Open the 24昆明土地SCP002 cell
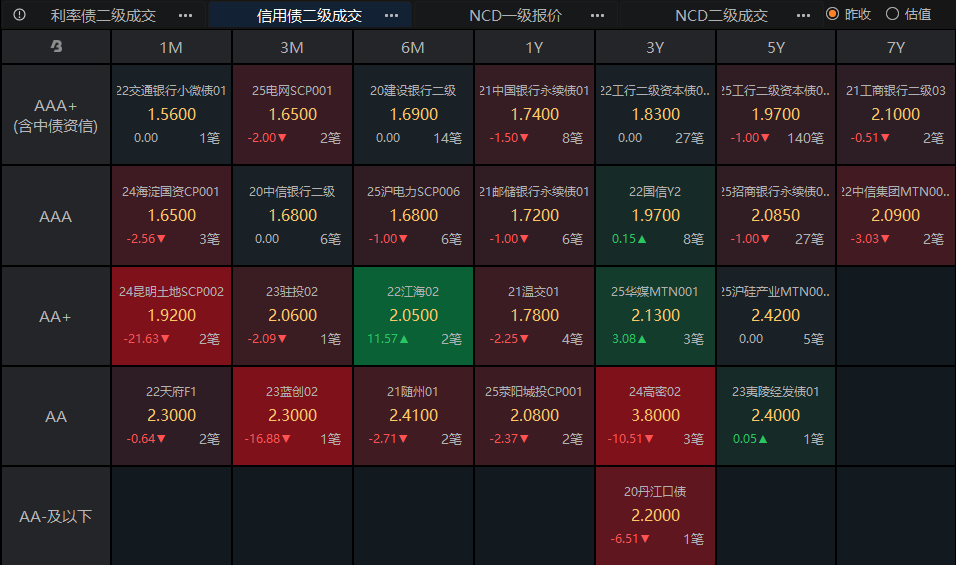 (171, 316)
